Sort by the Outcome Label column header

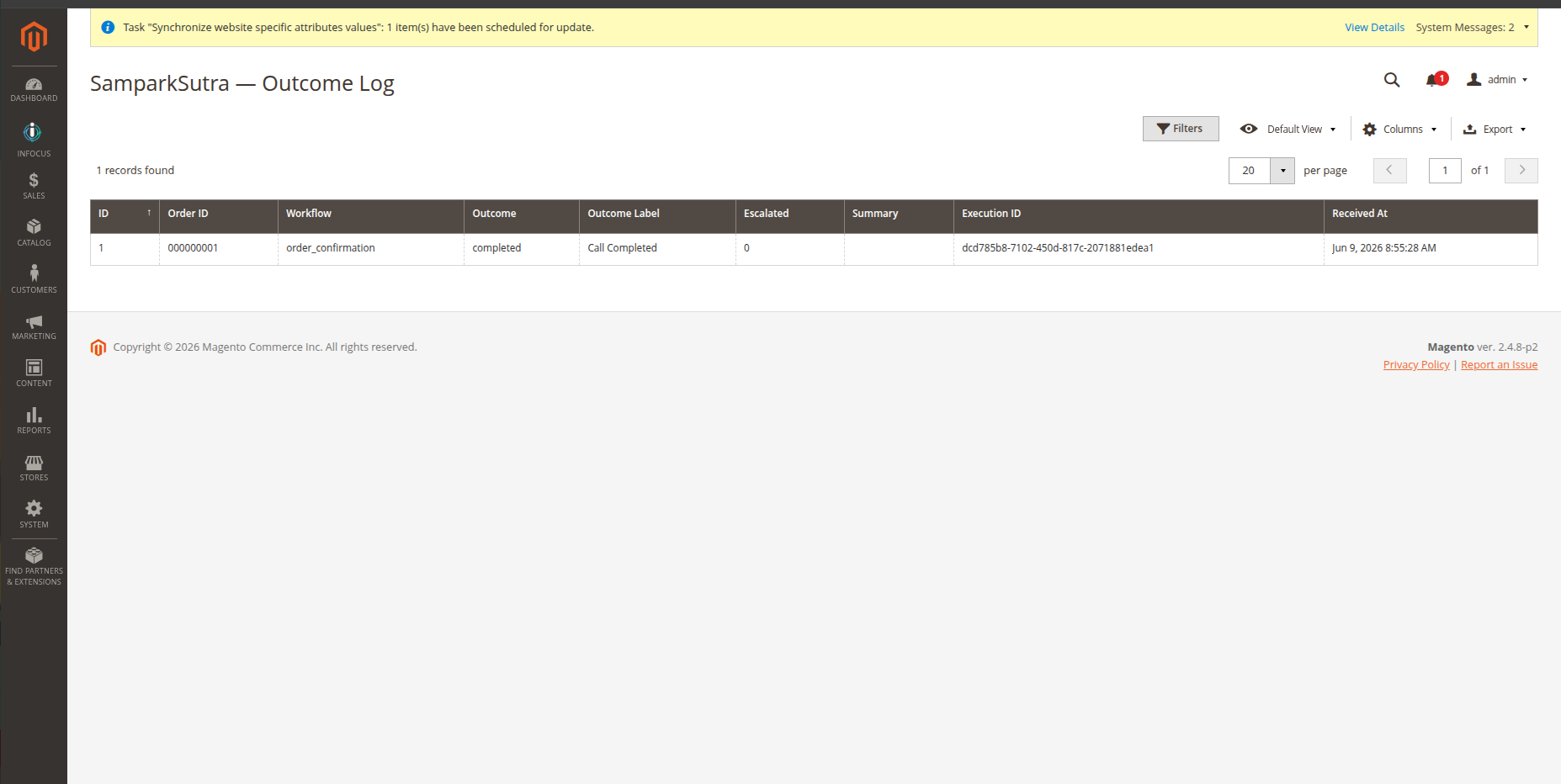click(657, 216)
